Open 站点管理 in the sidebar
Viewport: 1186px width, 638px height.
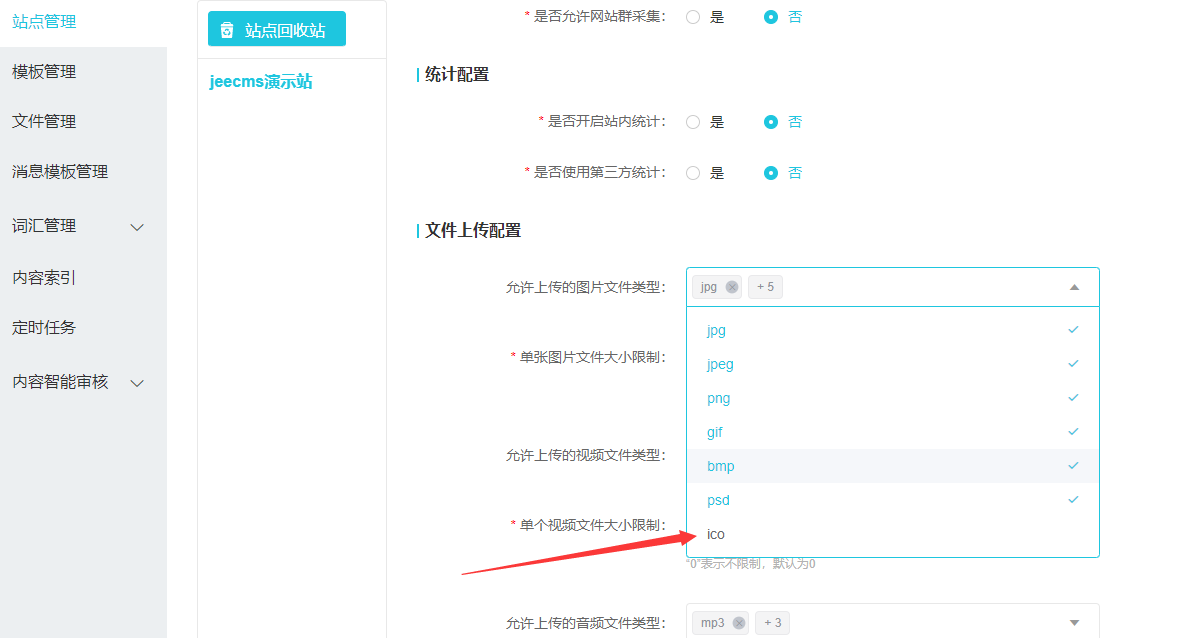click(44, 22)
